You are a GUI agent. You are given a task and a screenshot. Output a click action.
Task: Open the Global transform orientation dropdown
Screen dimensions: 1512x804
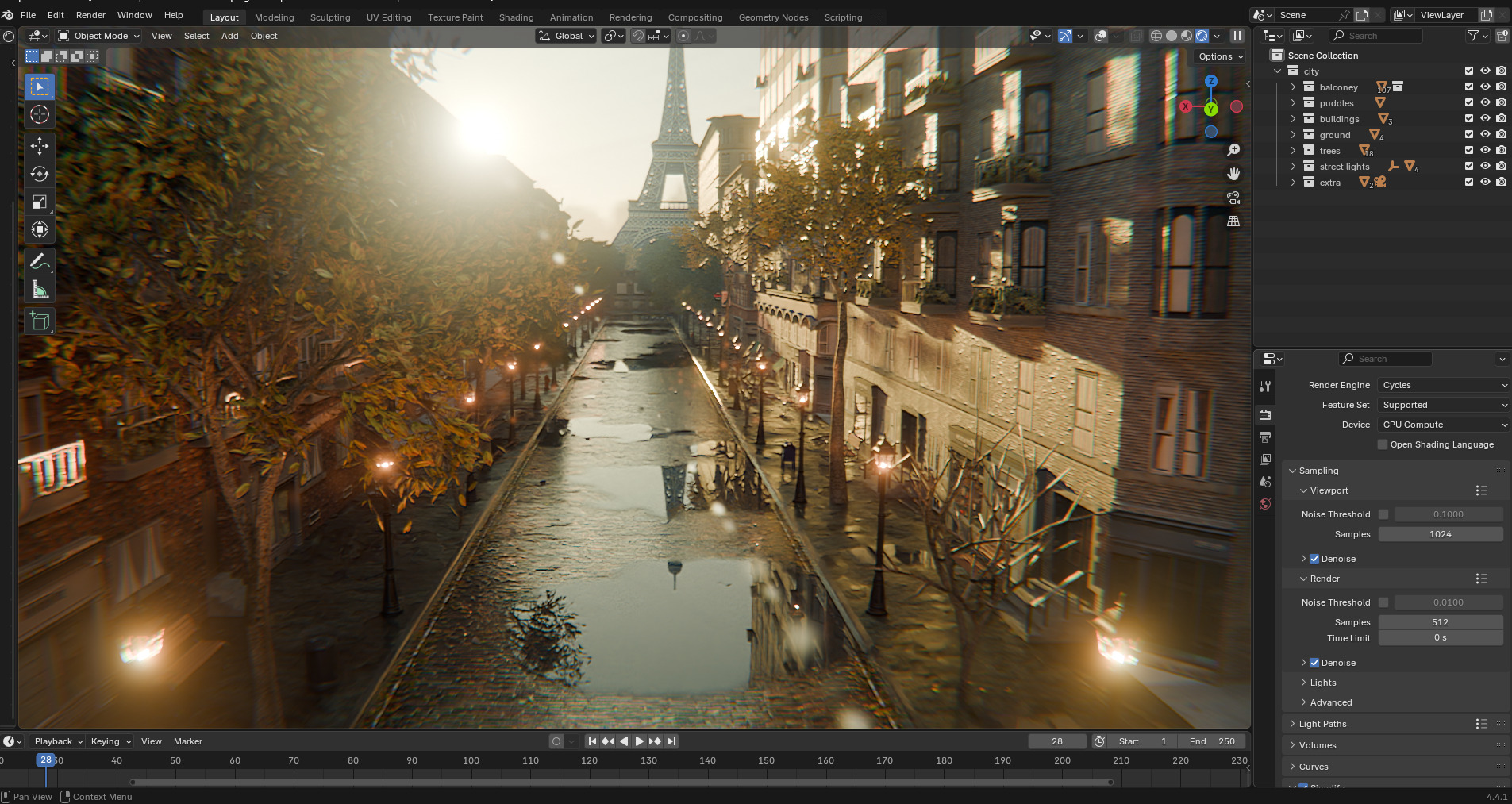tap(566, 36)
